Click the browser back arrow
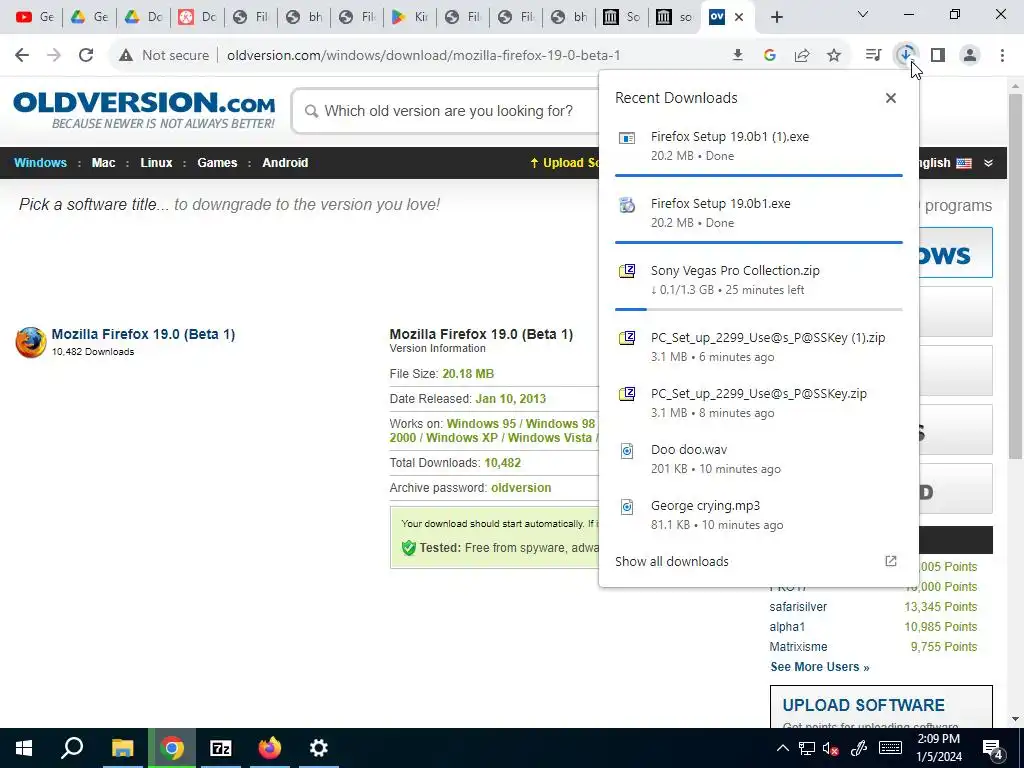The height and width of the screenshot is (768, 1024). coord(22,56)
